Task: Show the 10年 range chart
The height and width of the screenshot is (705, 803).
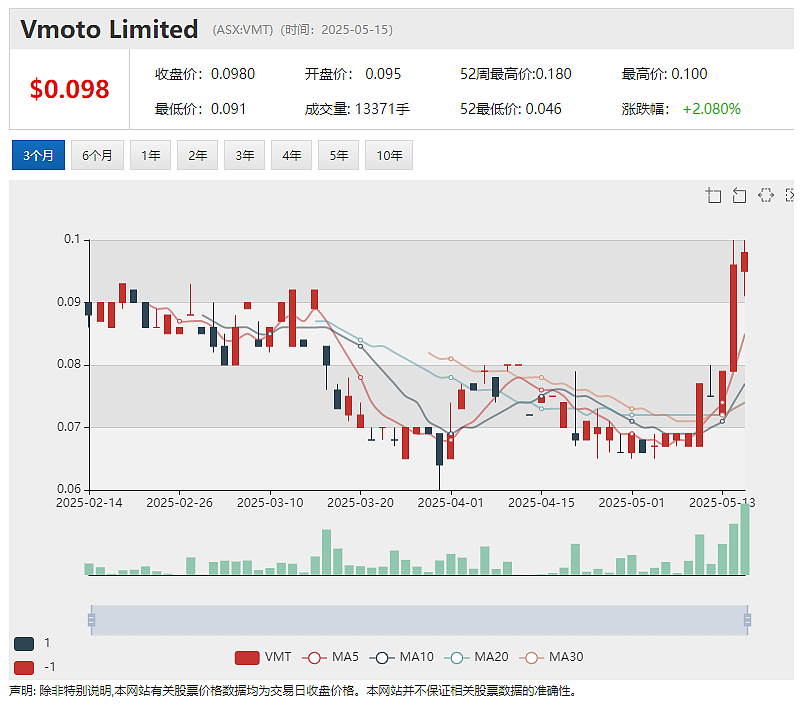Action: tap(389, 155)
